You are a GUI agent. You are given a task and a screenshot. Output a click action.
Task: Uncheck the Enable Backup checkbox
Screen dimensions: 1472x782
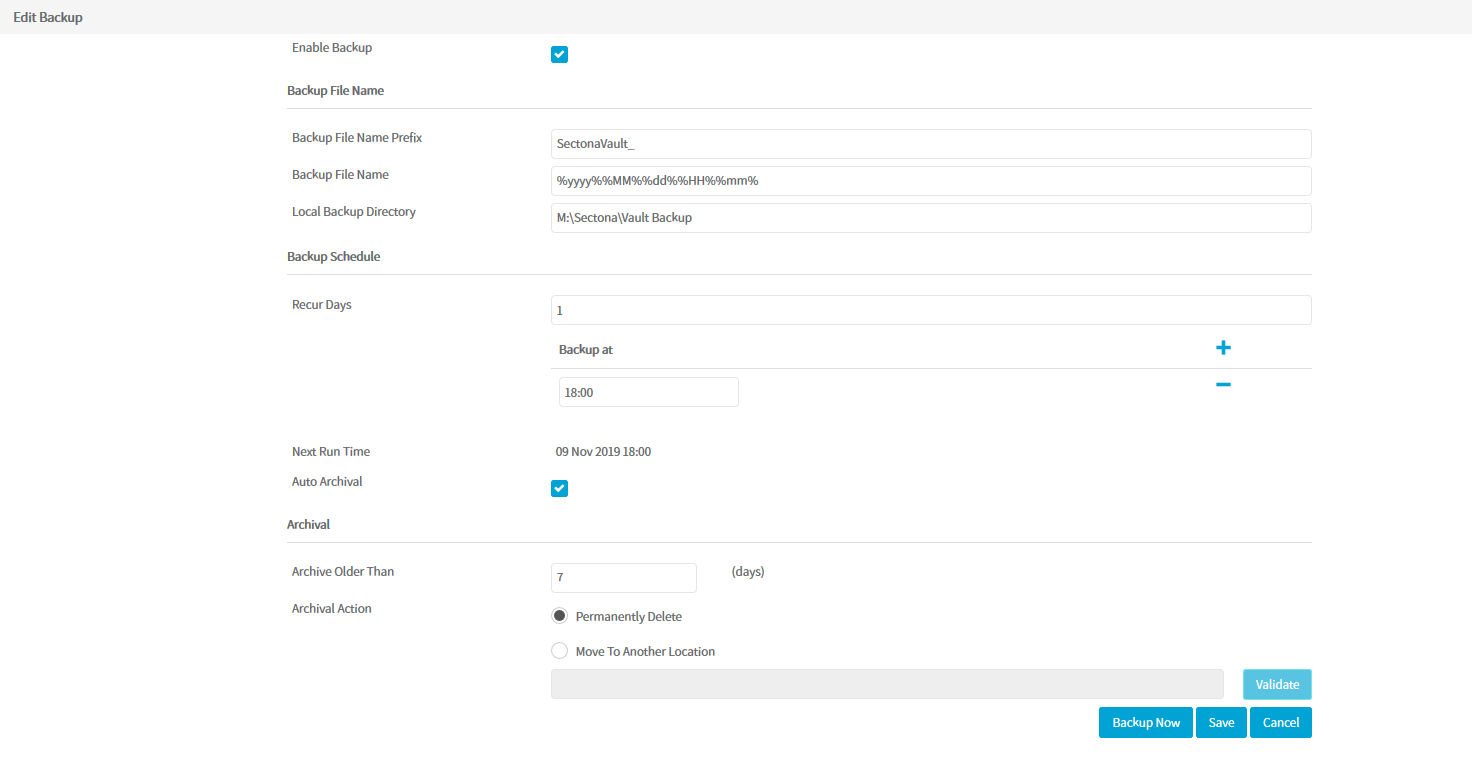560,55
